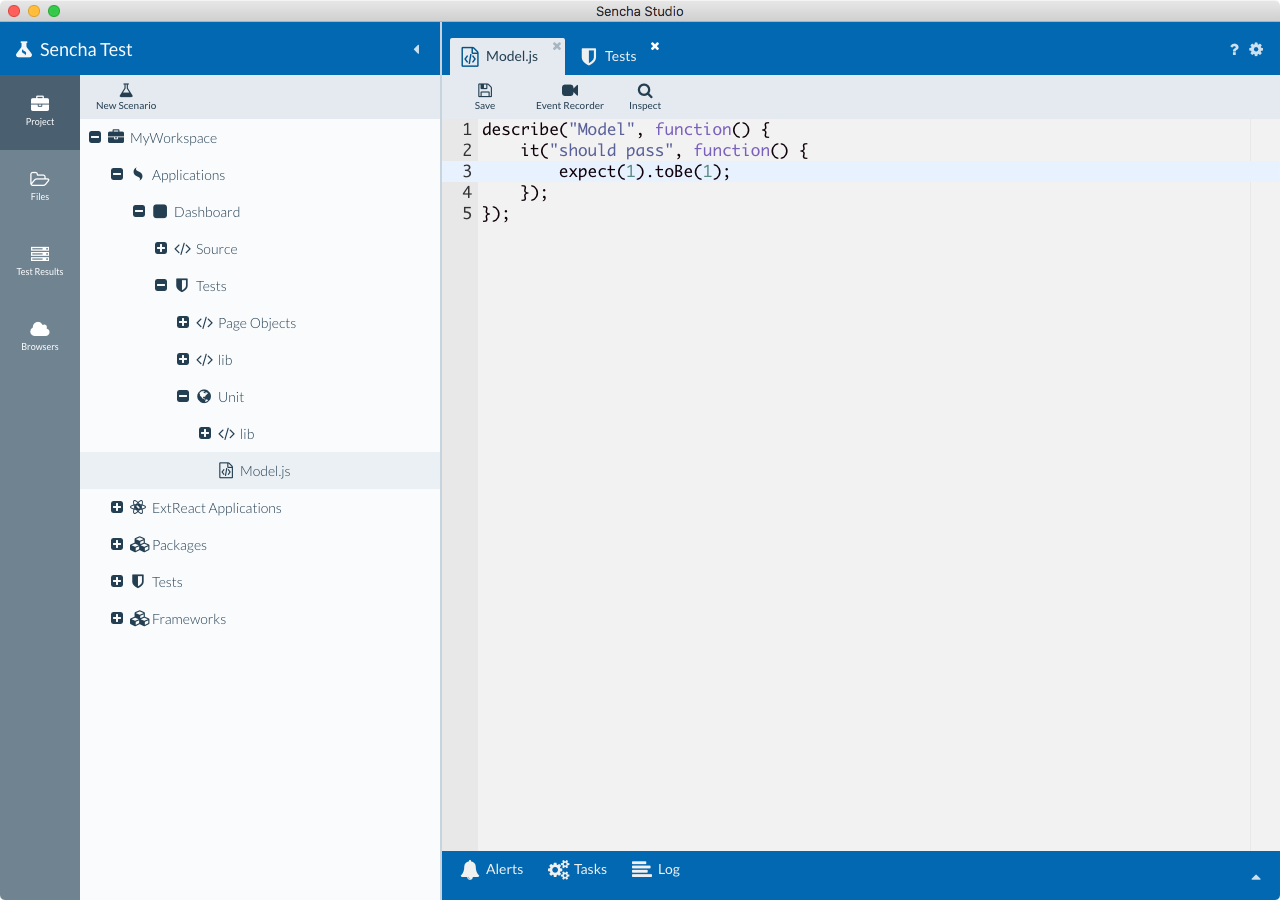Place cursor on describe("Model" line

(x=626, y=129)
